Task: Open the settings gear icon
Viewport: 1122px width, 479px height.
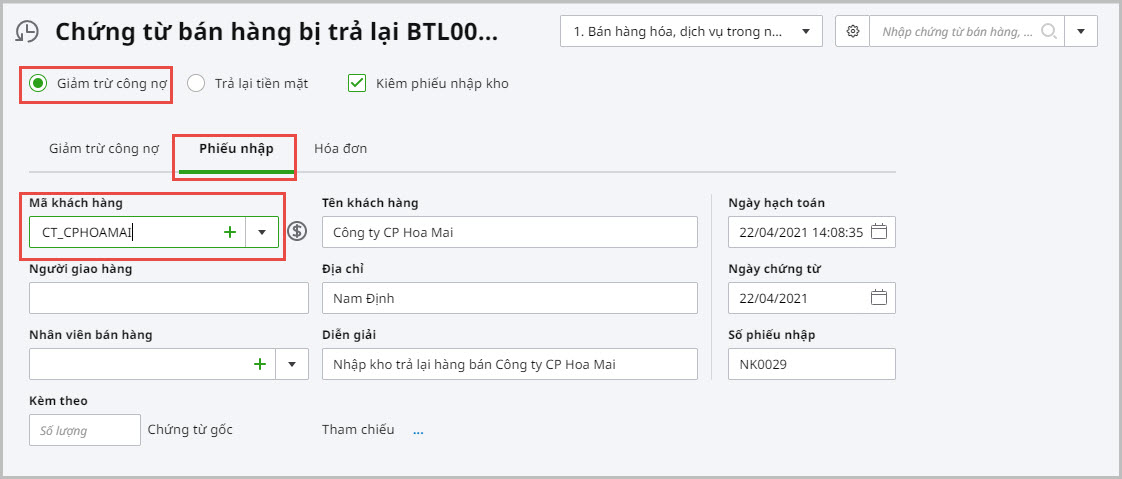Action: click(853, 31)
